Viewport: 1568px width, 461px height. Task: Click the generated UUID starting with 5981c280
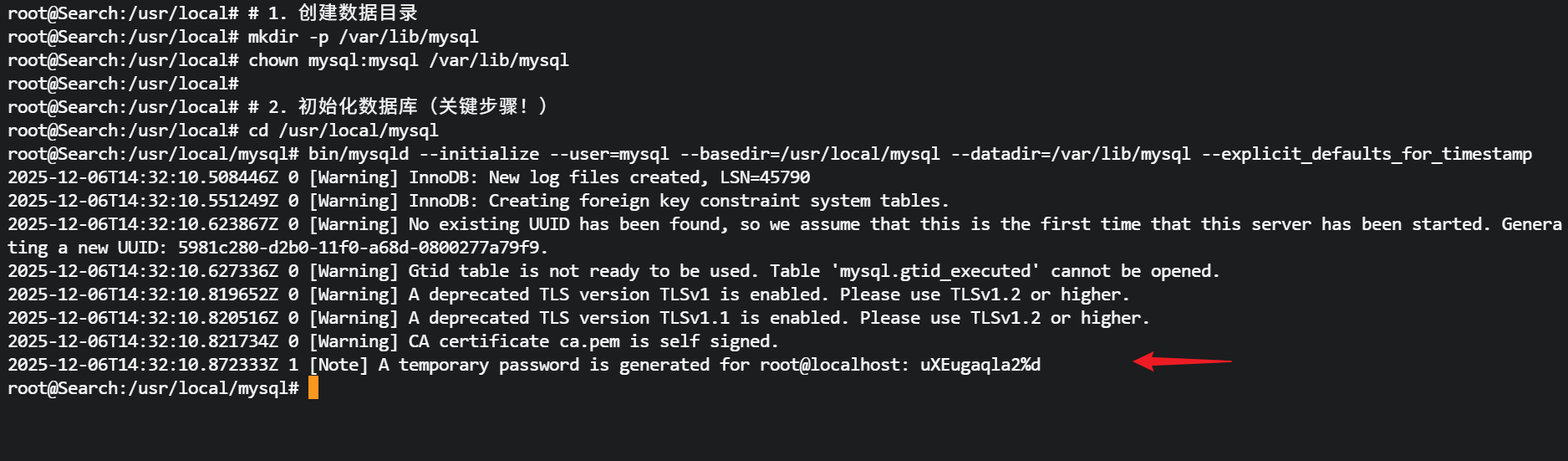[358, 248]
